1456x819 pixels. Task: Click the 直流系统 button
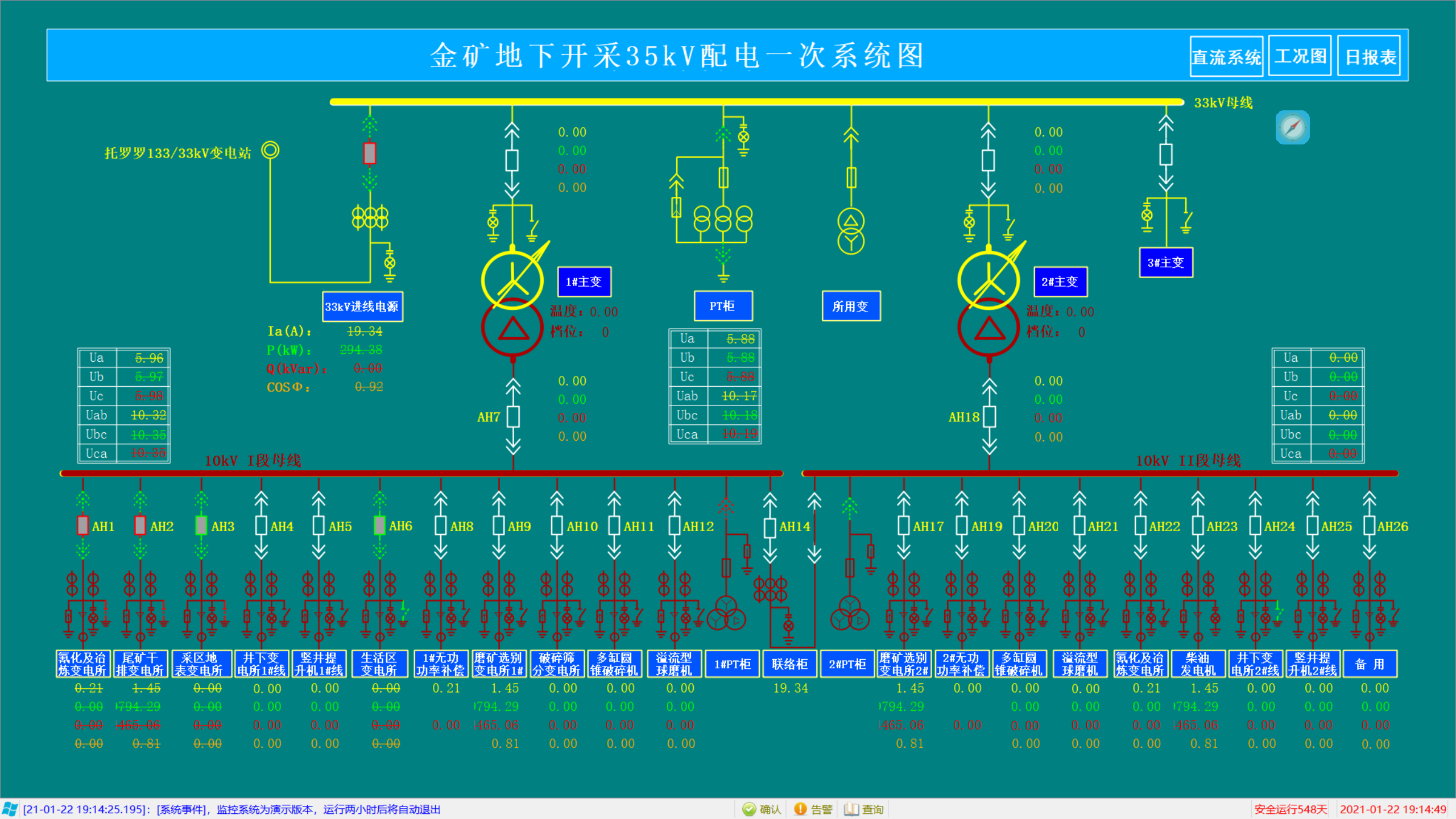click(1226, 57)
